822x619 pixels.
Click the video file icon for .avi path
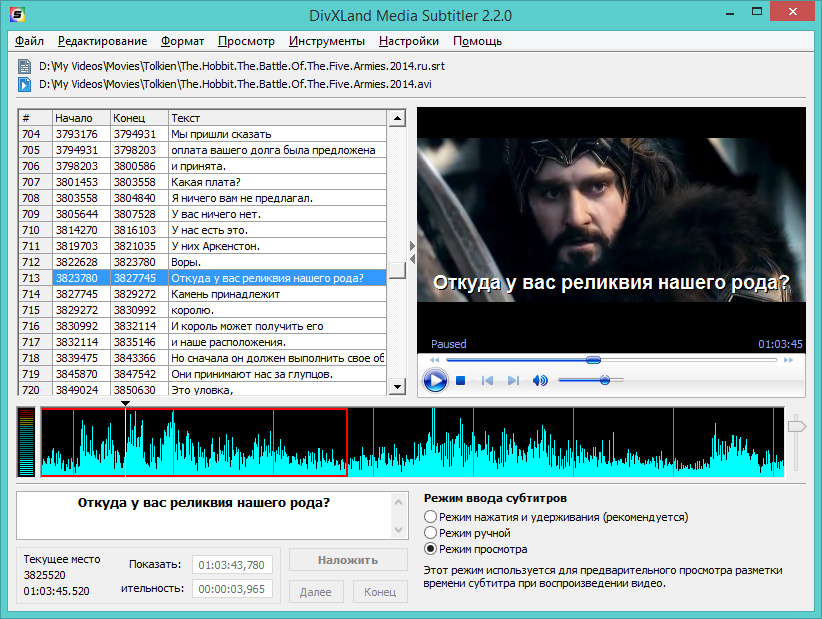25,84
